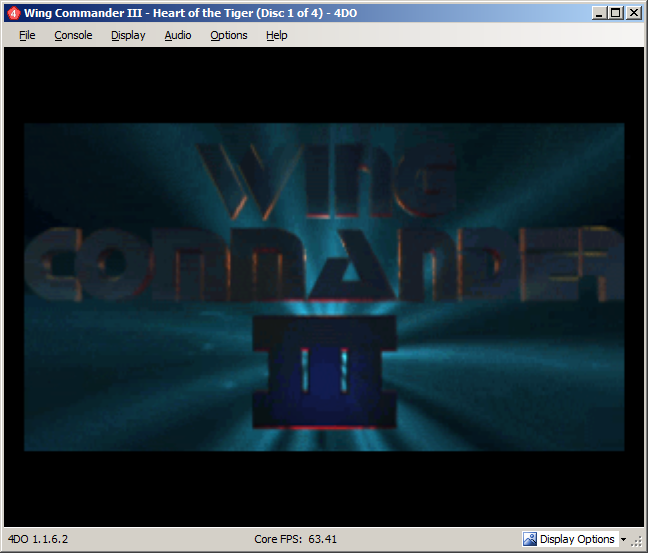Click the resize grip in the status bar corner
The image size is (648, 553).
point(638,541)
